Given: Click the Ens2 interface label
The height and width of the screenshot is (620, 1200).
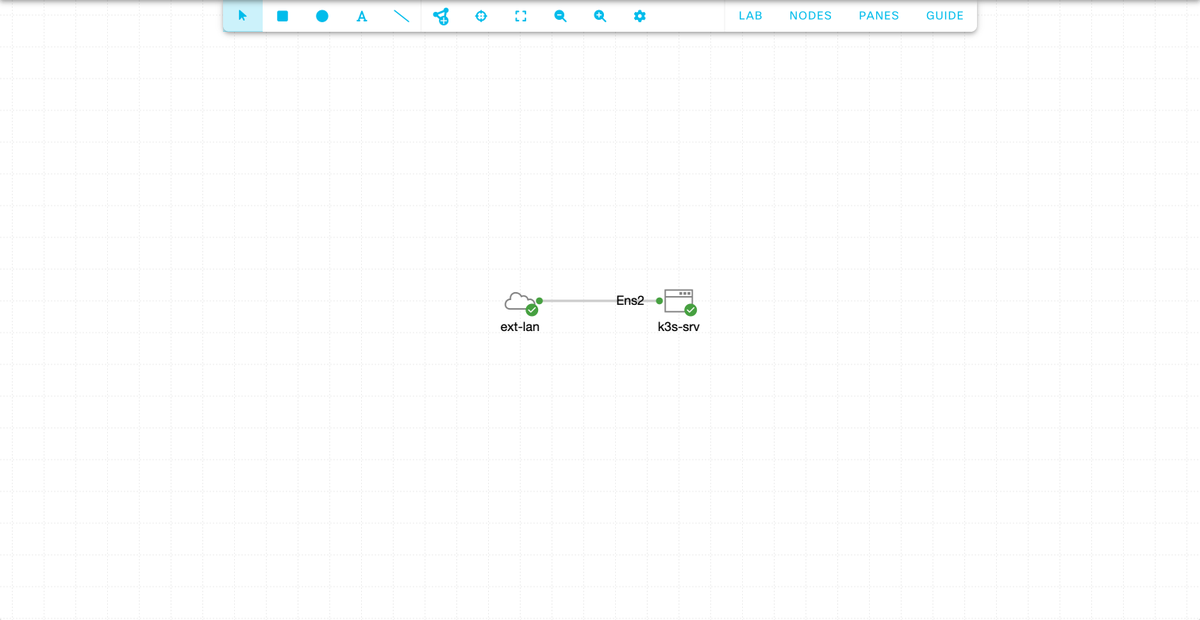Looking at the screenshot, I should (x=630, y=300).
